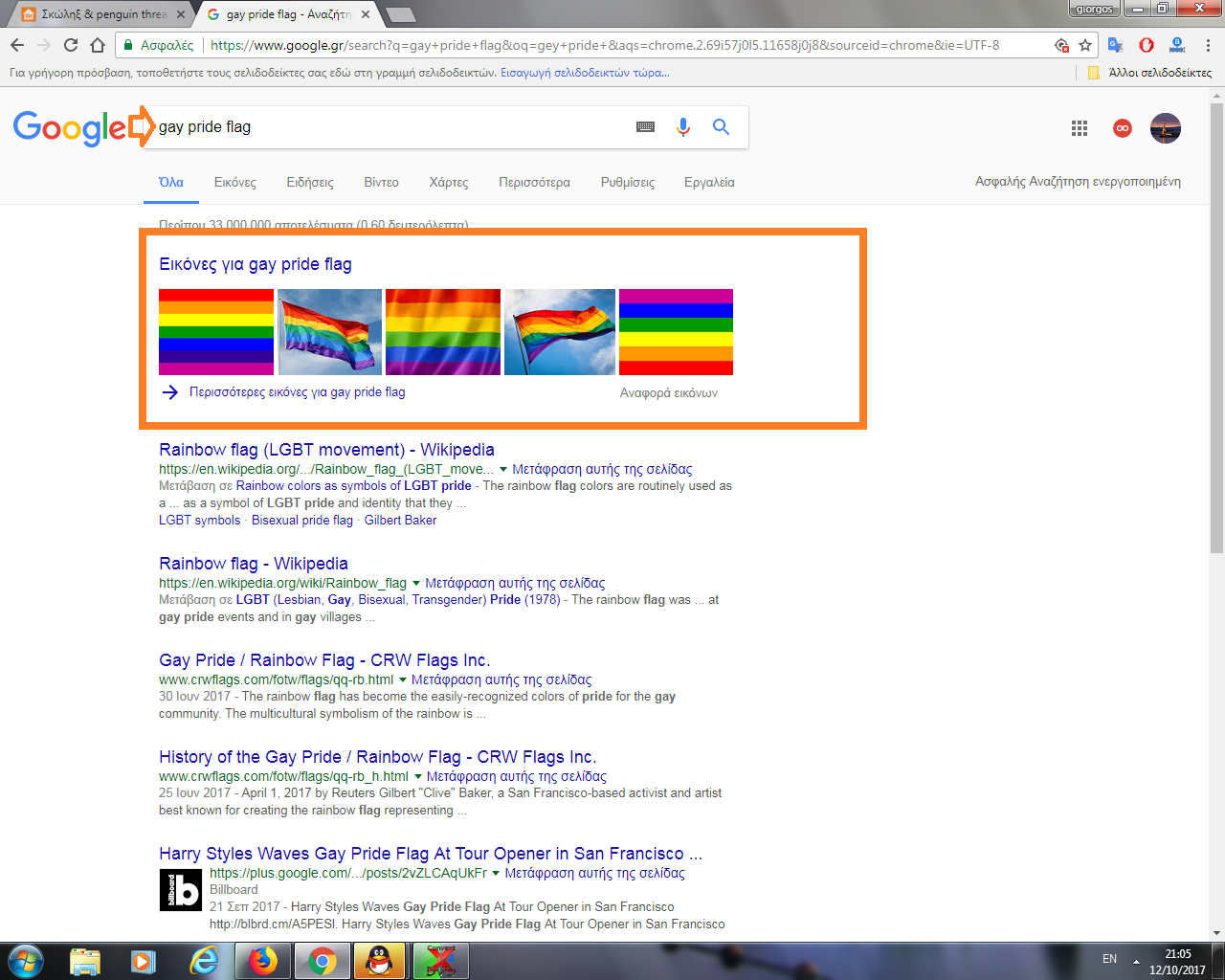Screen dimensions: 1225x980
Task: Click the Google Translate extension icon
Action: pyautogui.click(x=1115, y=45)
